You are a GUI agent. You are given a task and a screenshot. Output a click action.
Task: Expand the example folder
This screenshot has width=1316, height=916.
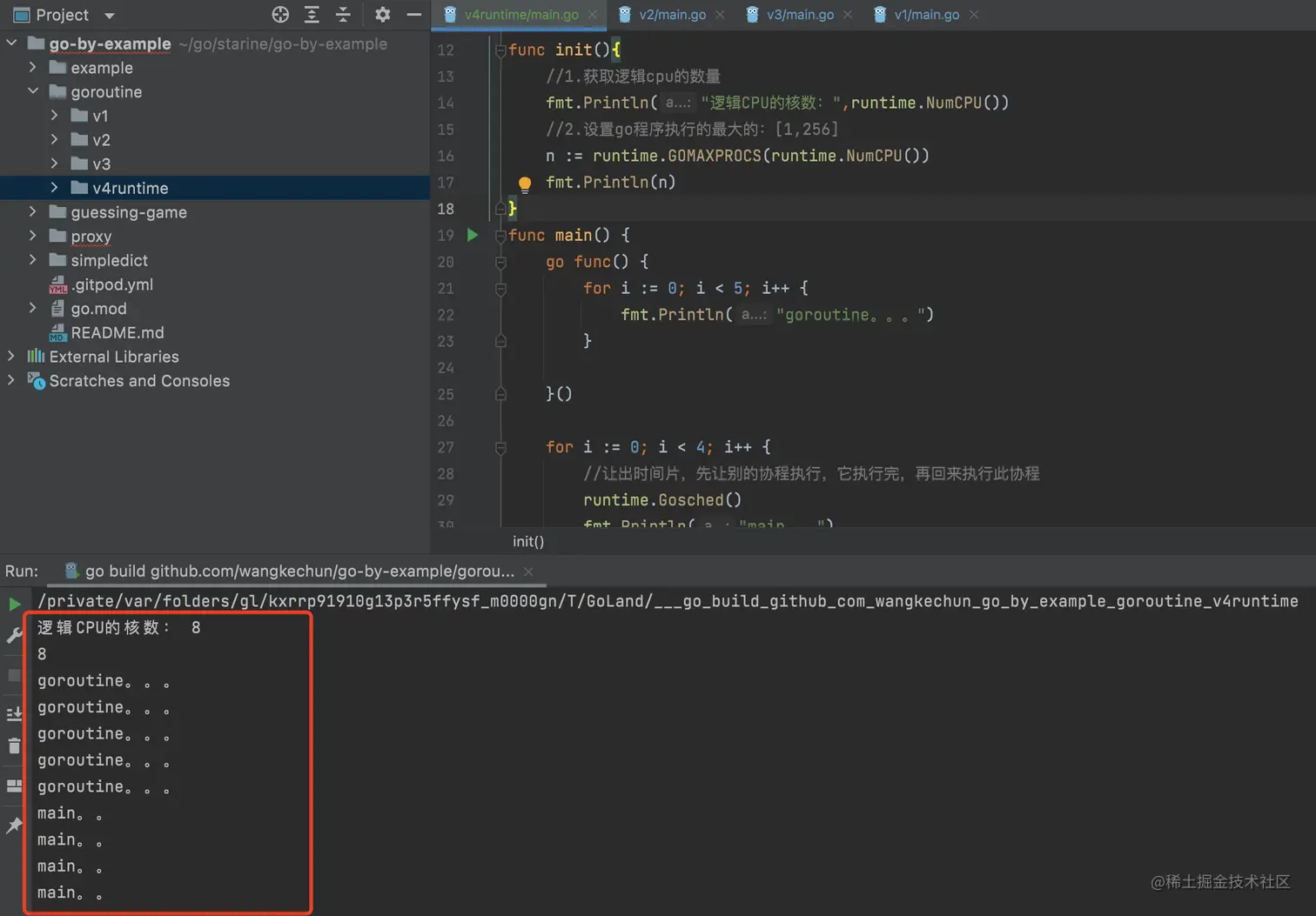click(33, 67)
